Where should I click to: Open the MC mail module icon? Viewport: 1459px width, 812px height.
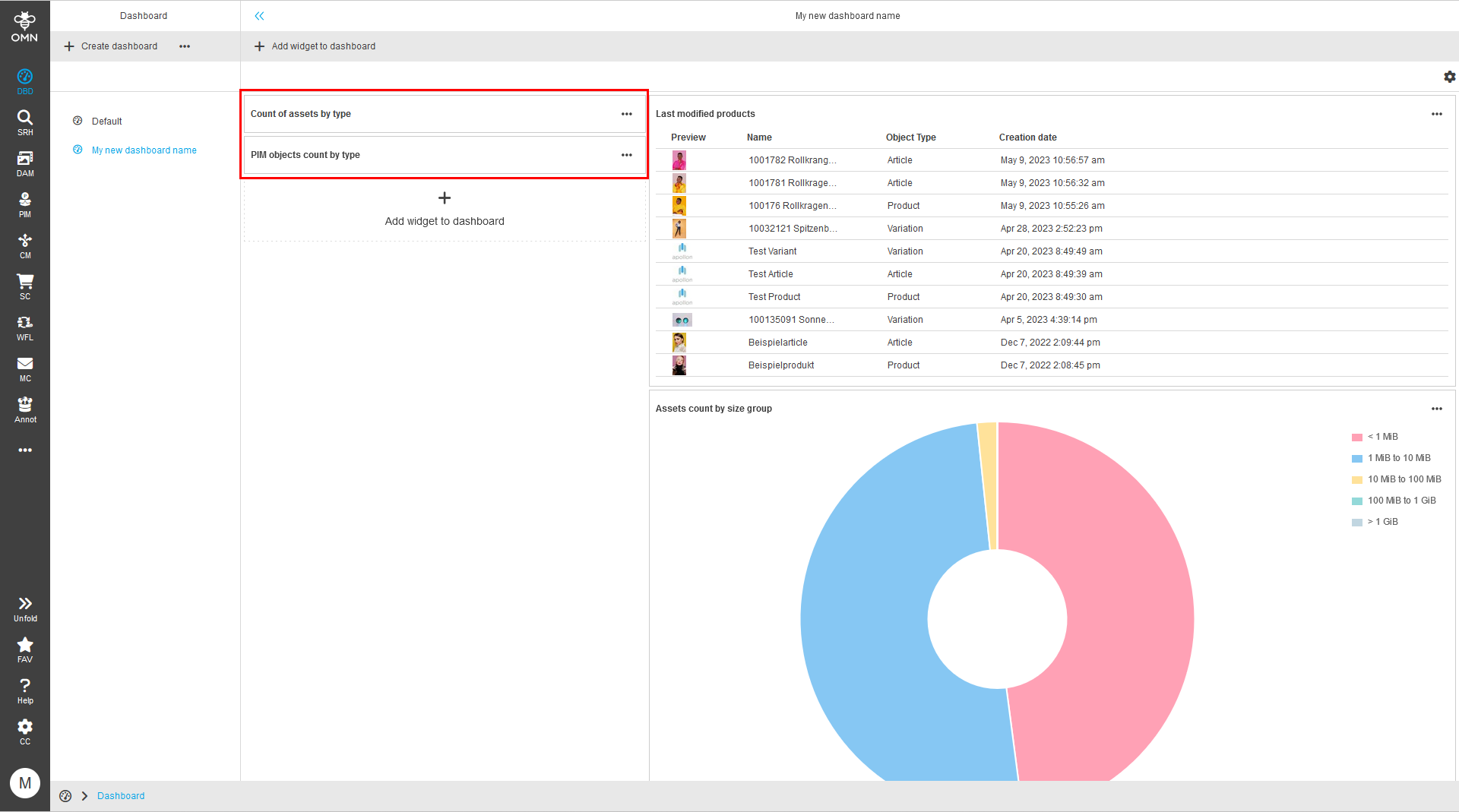25,368
